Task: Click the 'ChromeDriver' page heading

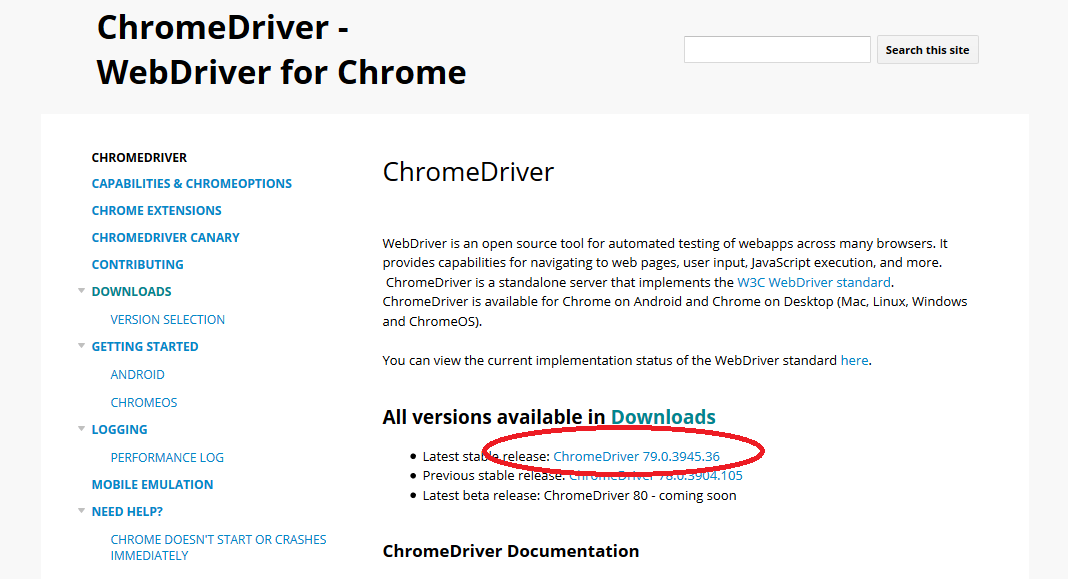Action: pos(468,172)
